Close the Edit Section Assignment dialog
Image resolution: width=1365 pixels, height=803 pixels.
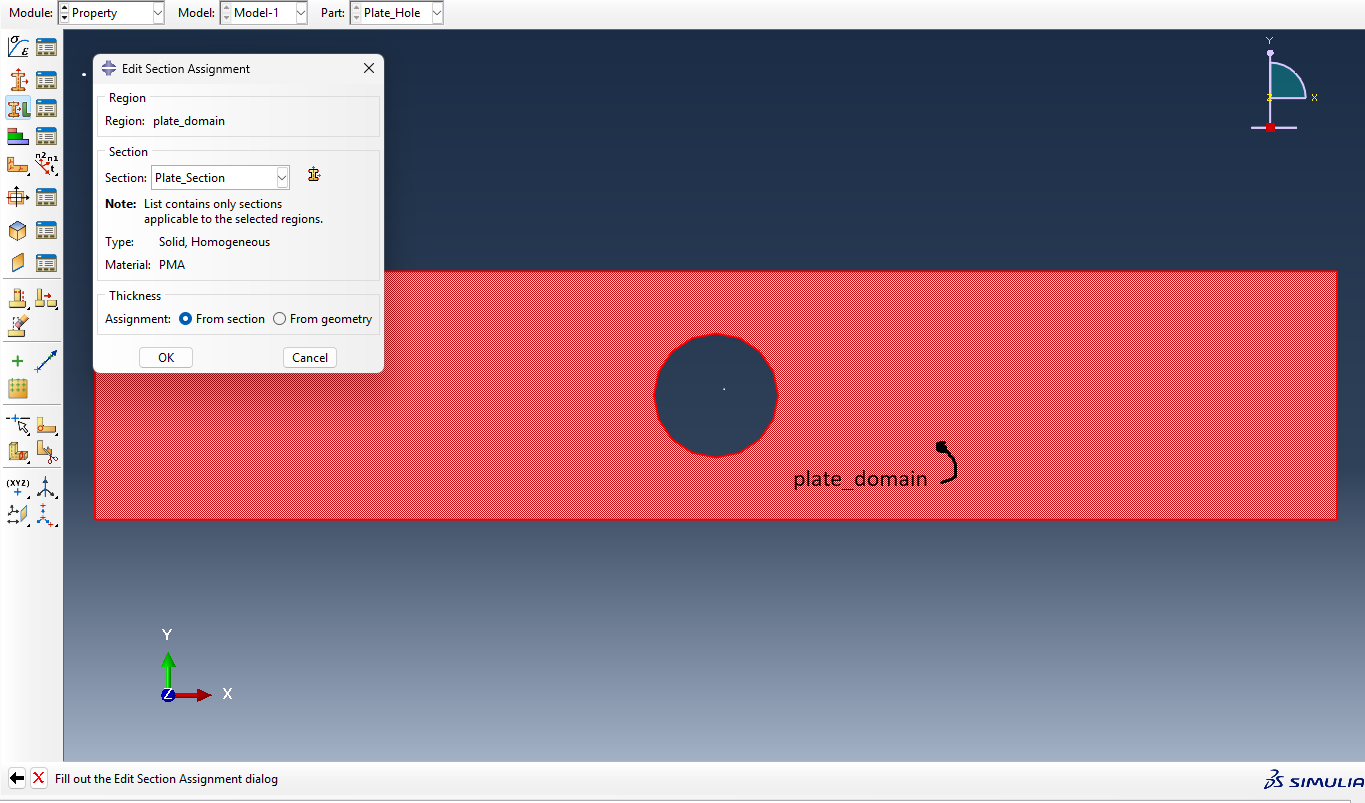click(x=369, y=69)
